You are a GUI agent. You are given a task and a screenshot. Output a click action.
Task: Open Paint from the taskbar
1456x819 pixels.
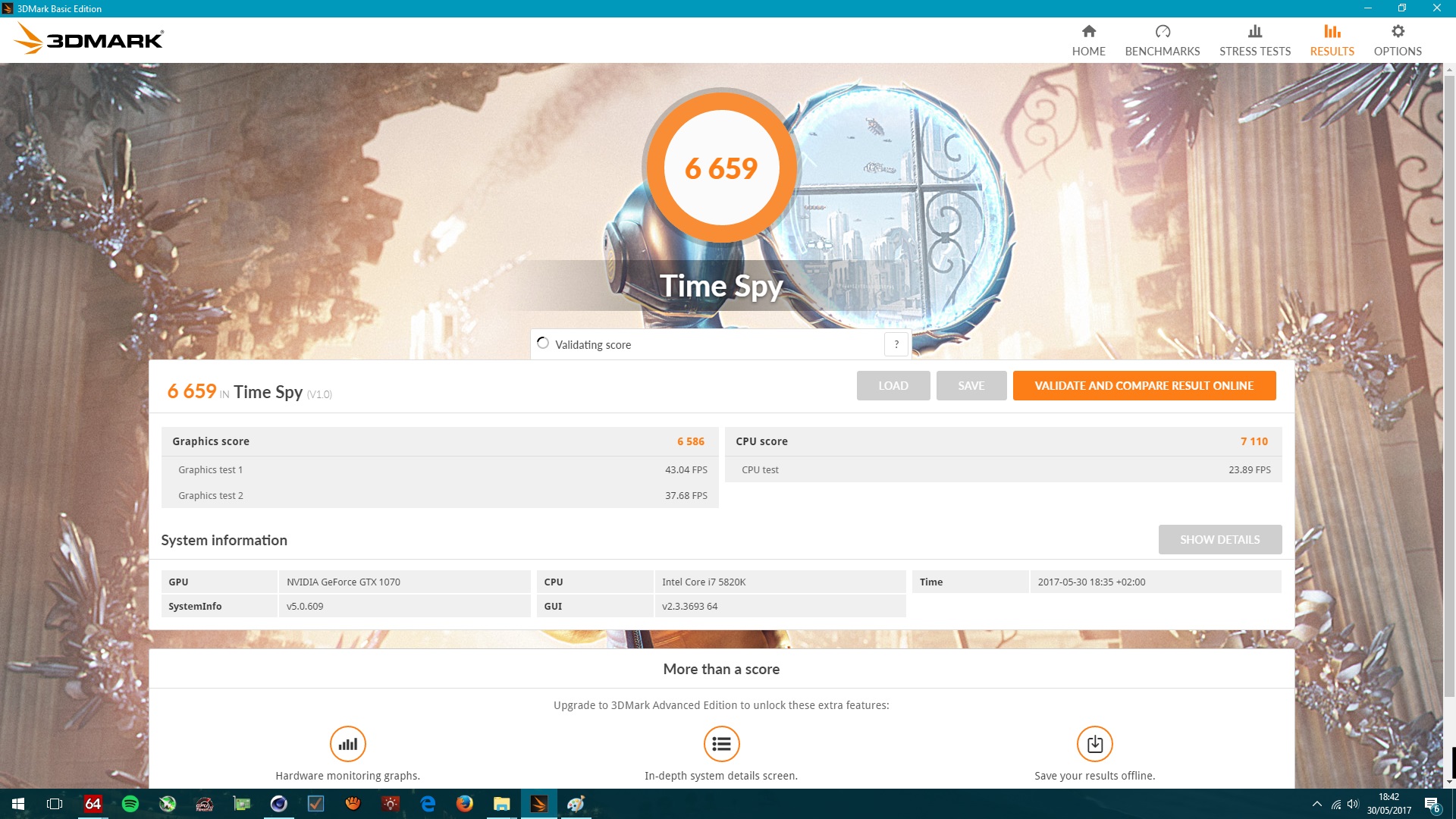[x=576, y=804]
